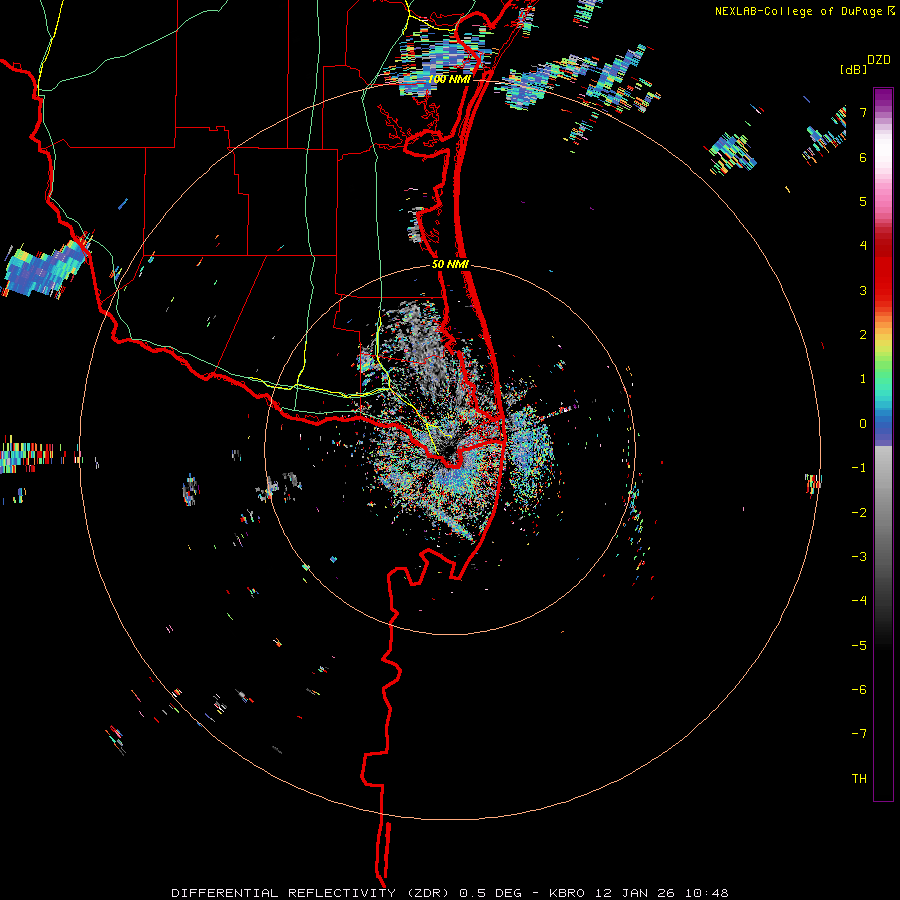Pick the purple top segment of color bar
The width and height of the screenshot is (900, 900).
click(x=883, y=96)
